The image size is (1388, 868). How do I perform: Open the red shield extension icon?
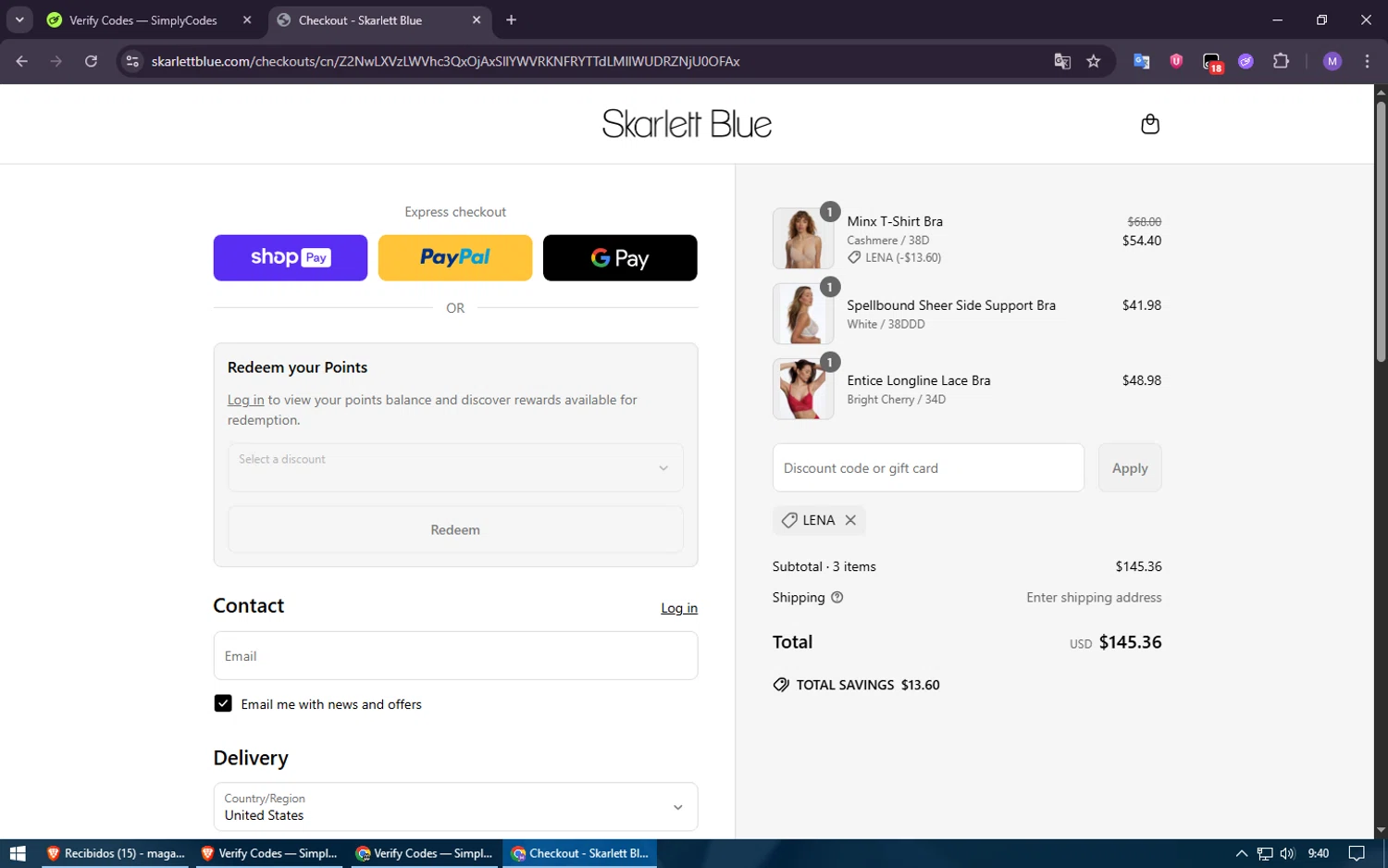point(1176,61)
